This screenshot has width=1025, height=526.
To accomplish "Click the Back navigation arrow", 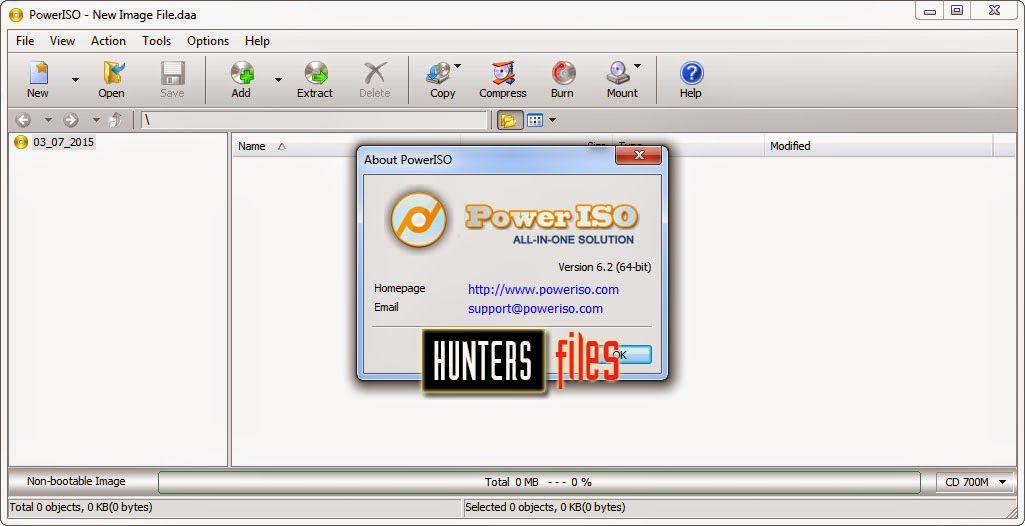I will click(23, 120).
